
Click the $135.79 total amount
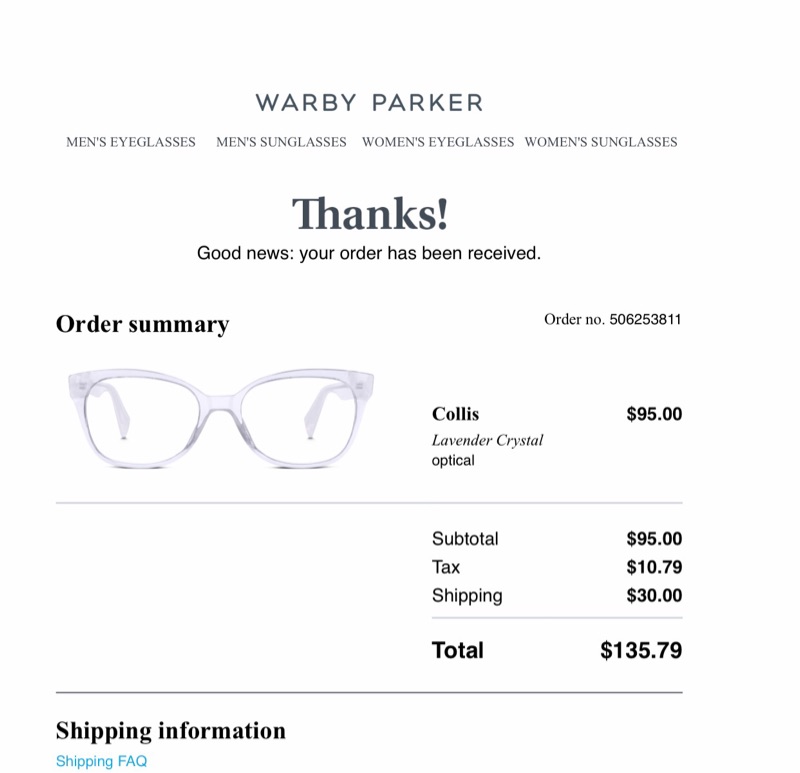pos(641,651)
